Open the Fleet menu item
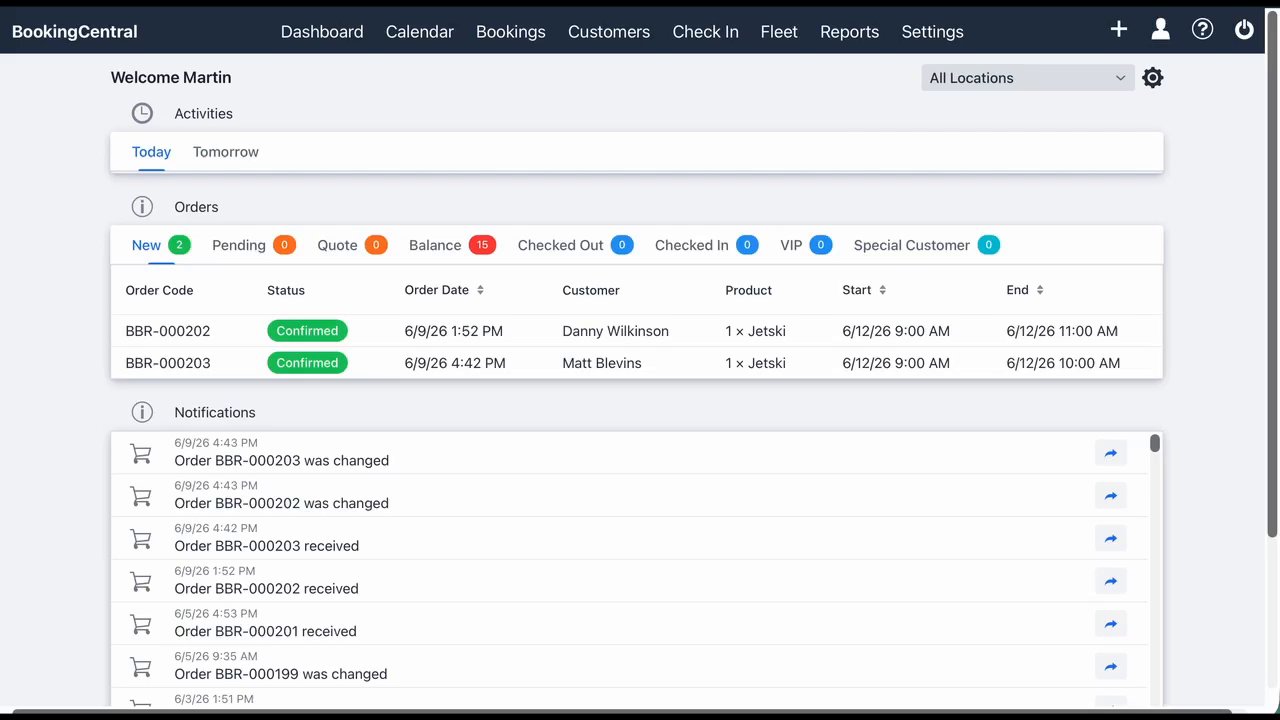 (779, 31)
